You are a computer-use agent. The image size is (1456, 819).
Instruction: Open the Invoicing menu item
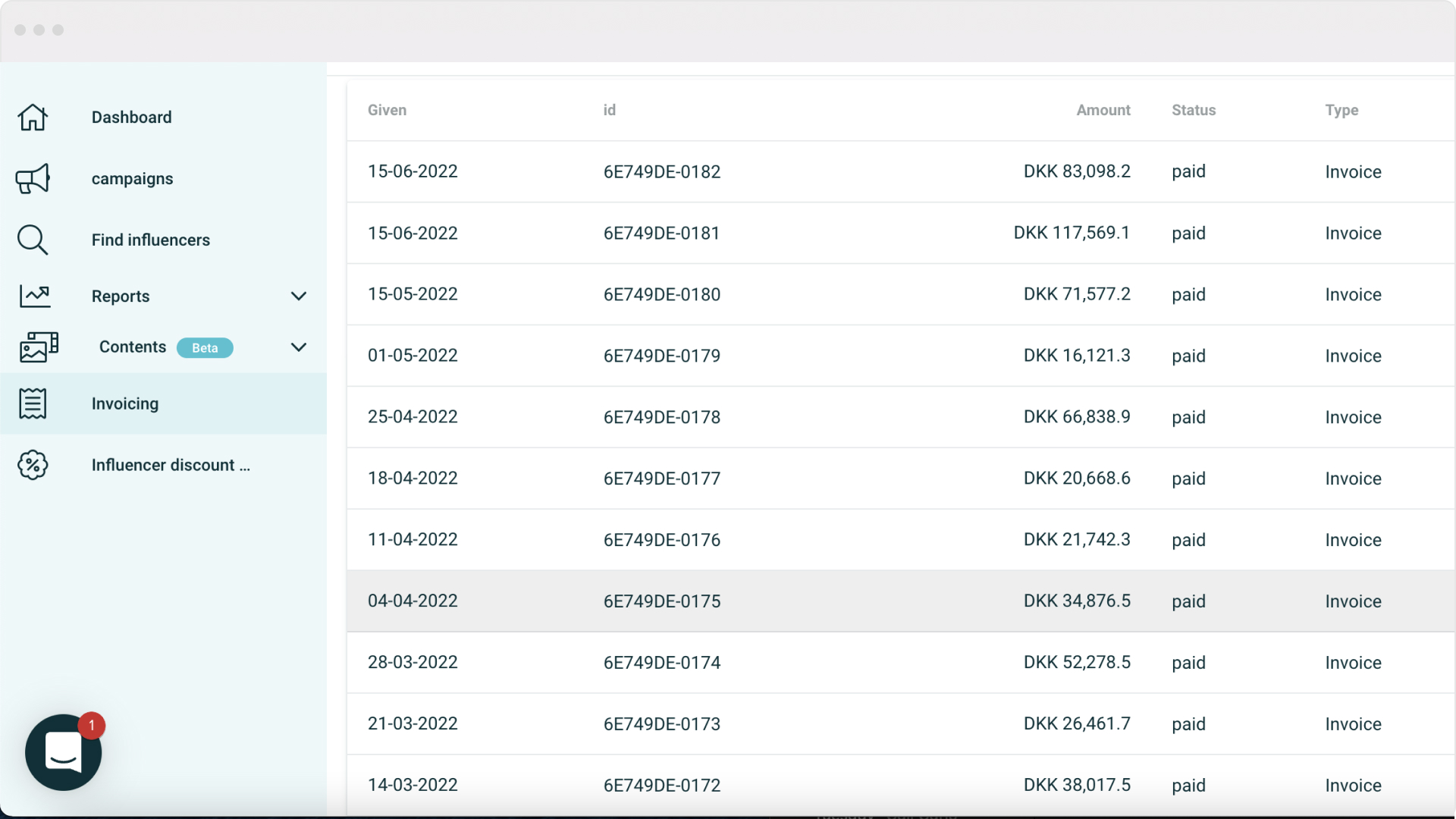point(125,403)
